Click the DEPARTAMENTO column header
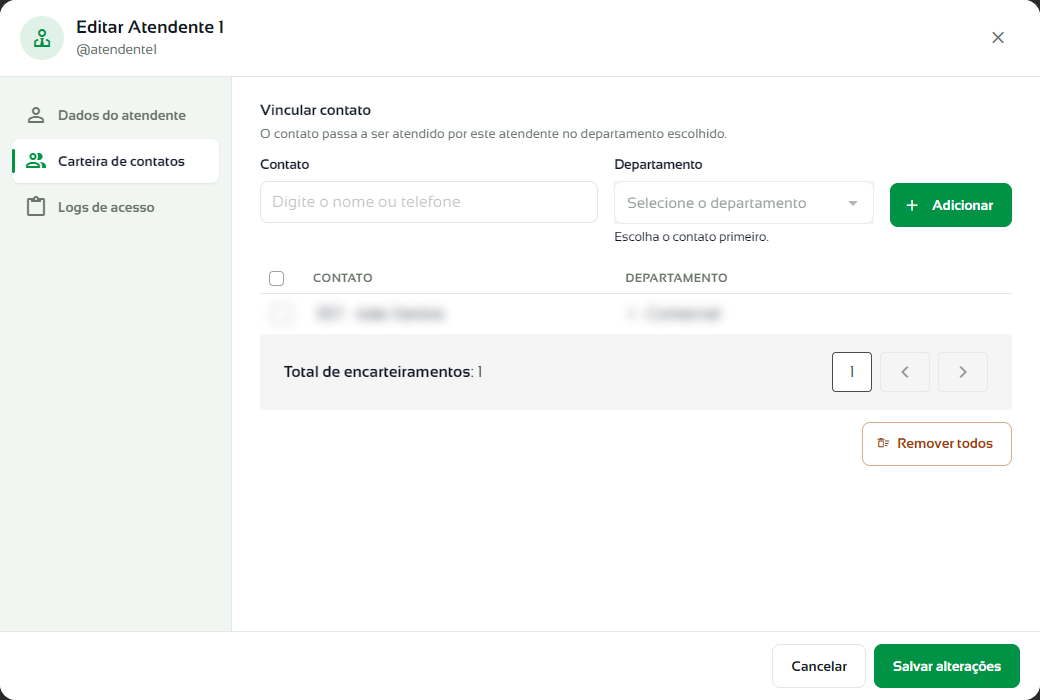Viewport: 1040px width, 700px height. [x=676, y=278]
